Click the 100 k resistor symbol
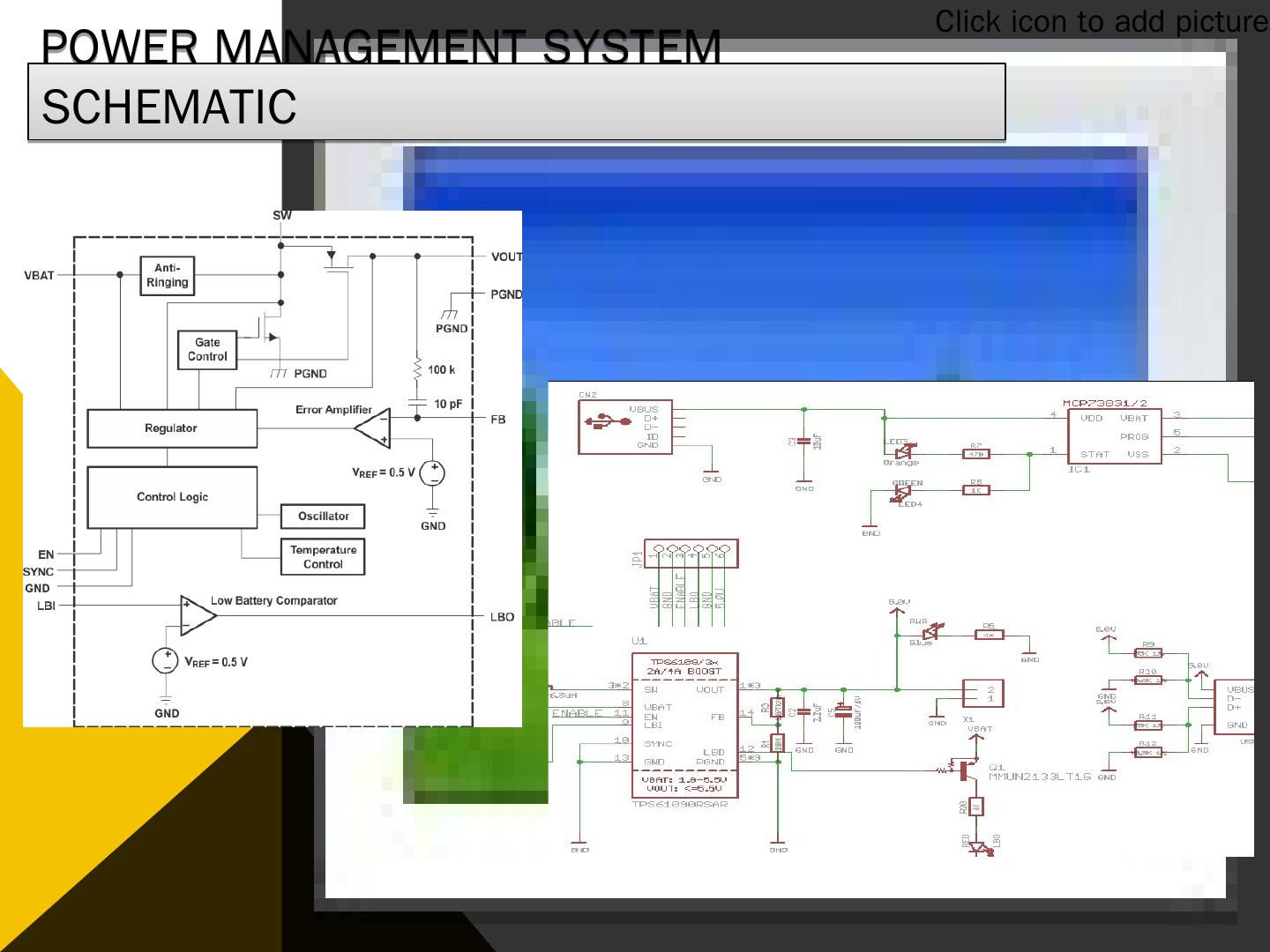The height and width of the screenshot is (952, 1270). pyautogui.click(x=417, y=370)
